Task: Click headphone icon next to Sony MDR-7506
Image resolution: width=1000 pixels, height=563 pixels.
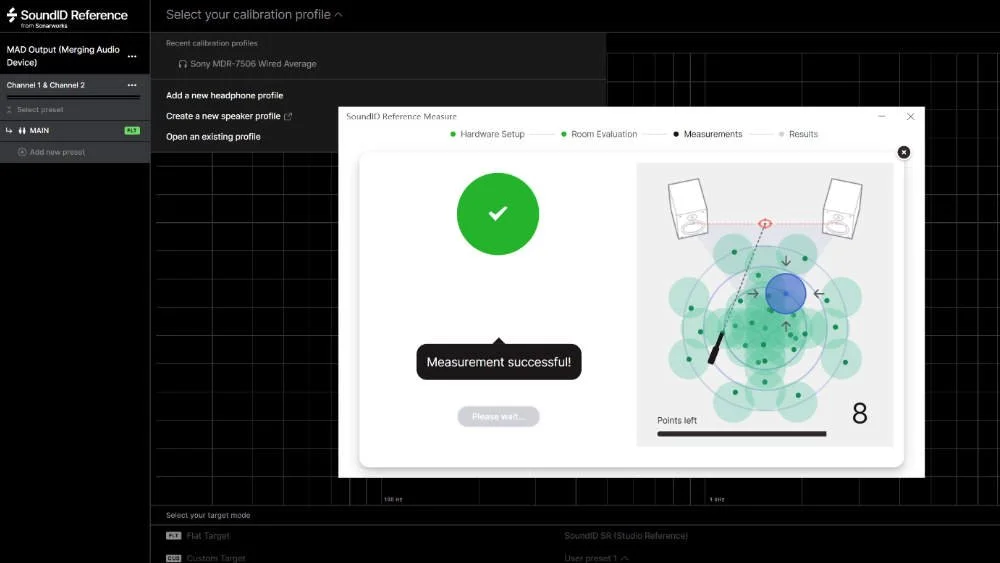Action: coord(182,64)
